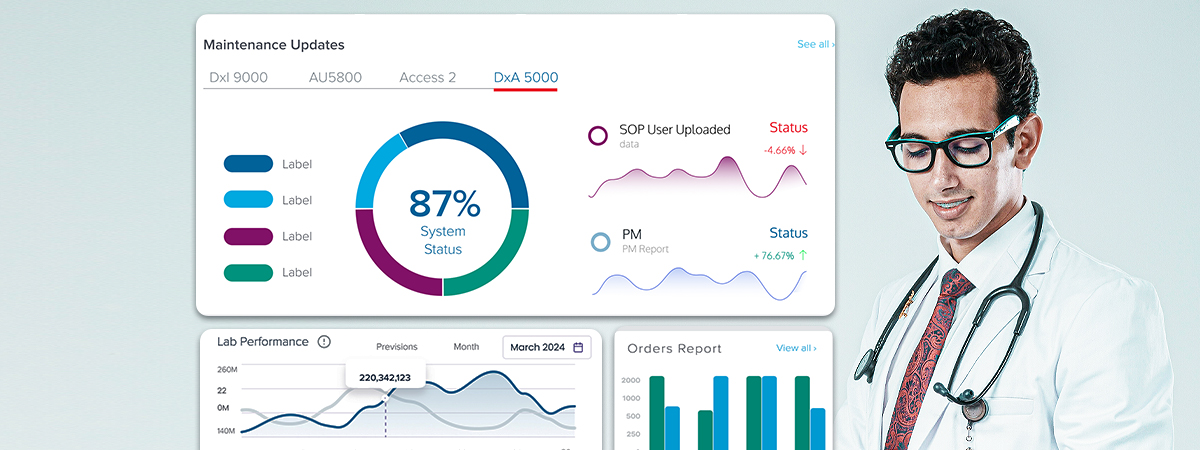Click See all in Maintenance Updates

[815, 44]
